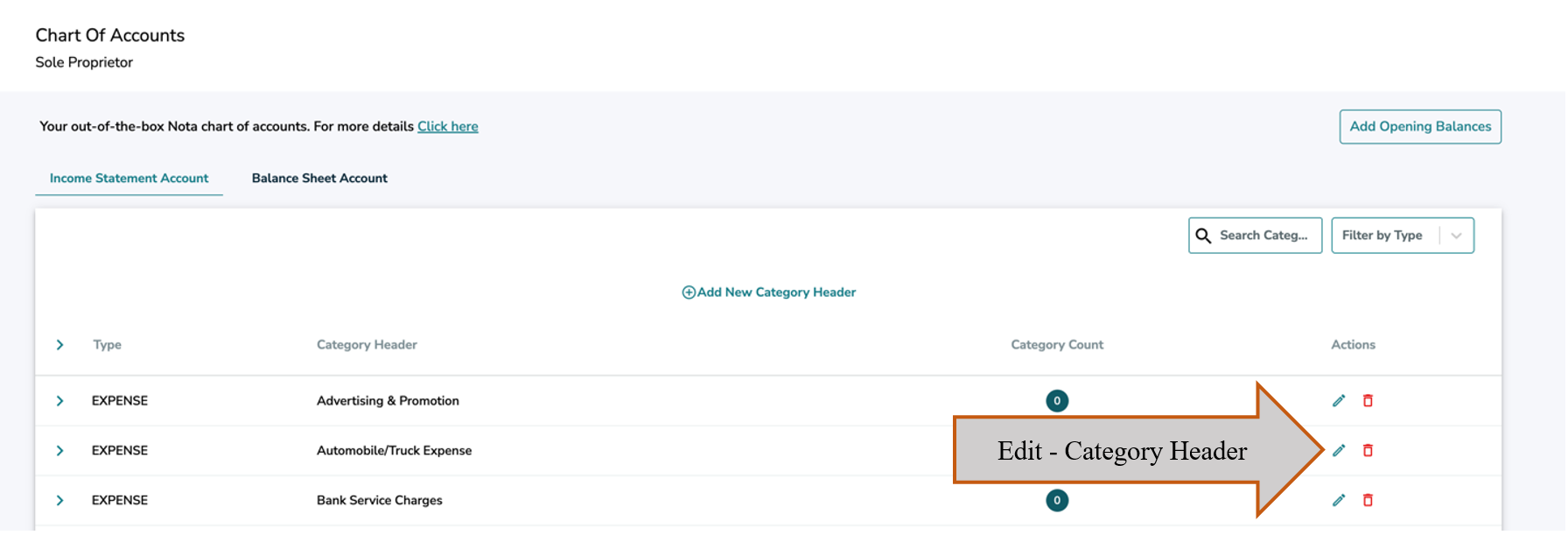Expand all rows using header chevron

click(x=59, y=345)
